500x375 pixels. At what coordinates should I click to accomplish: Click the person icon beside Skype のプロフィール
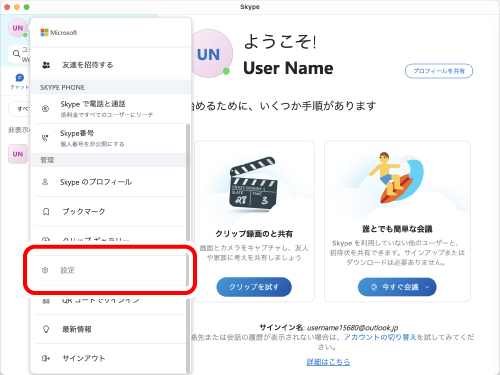(45, 182)
